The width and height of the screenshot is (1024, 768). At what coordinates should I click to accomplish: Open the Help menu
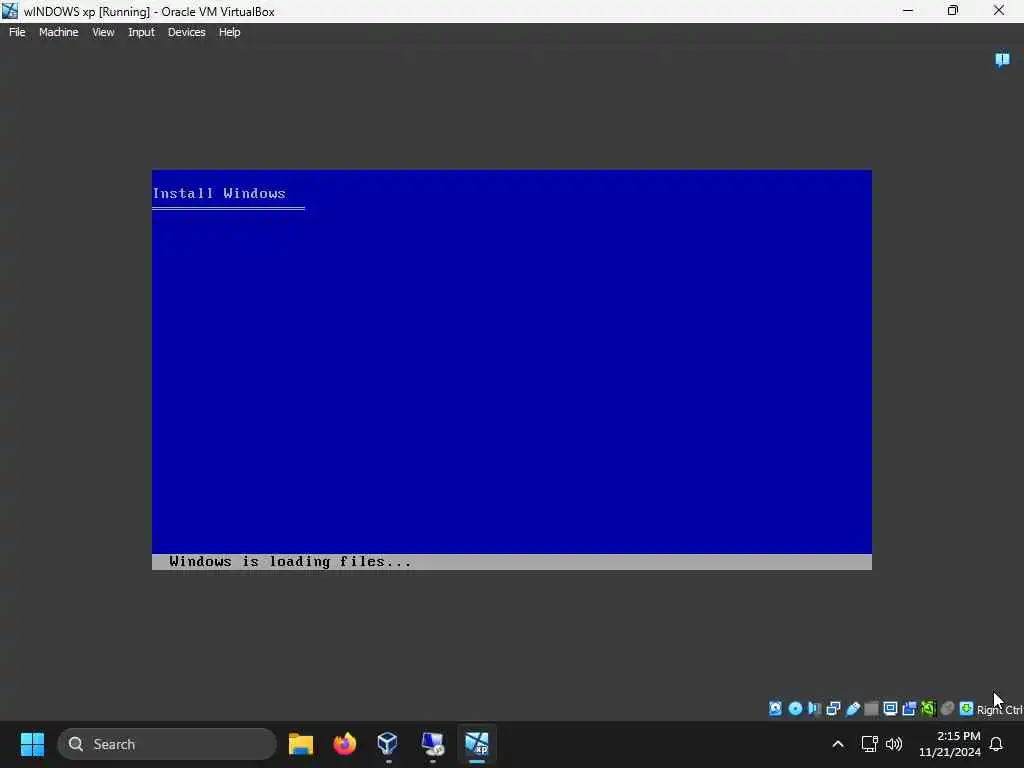click(229, 32)
